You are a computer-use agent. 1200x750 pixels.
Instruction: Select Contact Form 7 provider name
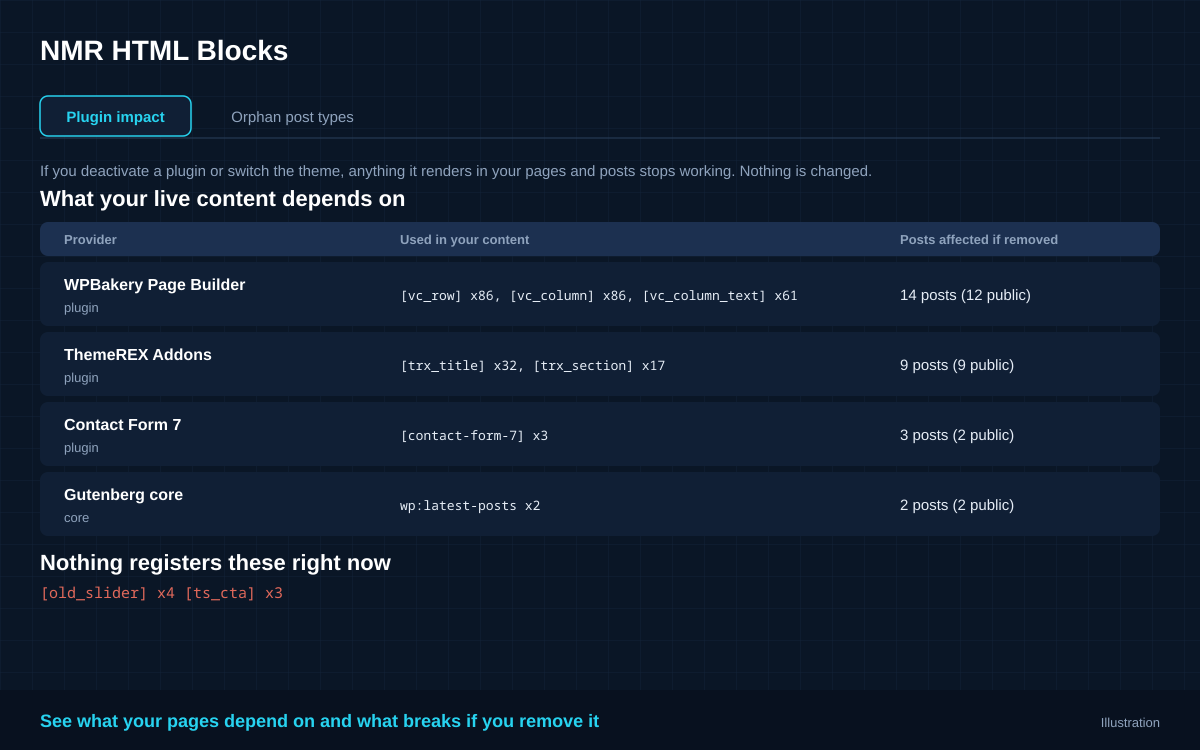pos(122,425)
